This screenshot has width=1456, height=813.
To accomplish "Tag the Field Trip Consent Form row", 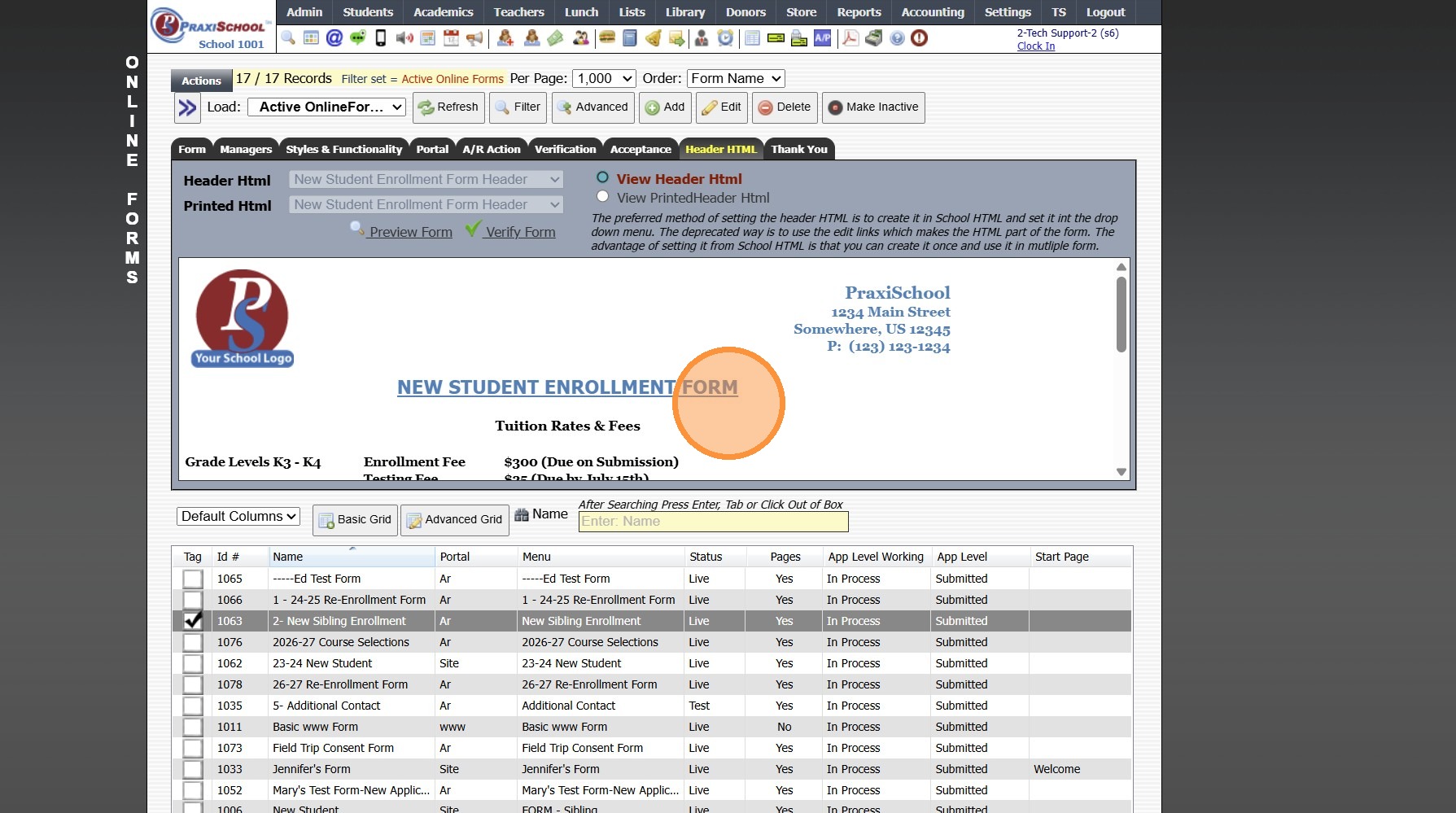I will 193,748.
